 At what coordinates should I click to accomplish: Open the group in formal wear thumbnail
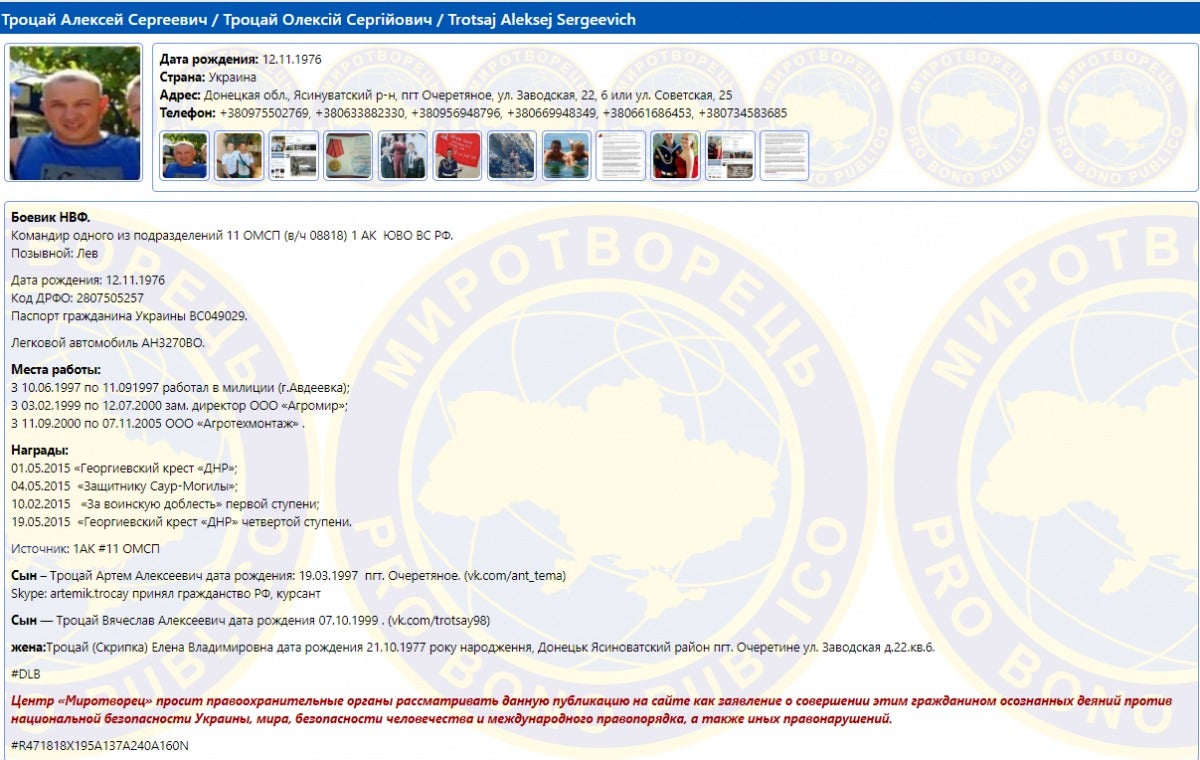pos(403,156)
